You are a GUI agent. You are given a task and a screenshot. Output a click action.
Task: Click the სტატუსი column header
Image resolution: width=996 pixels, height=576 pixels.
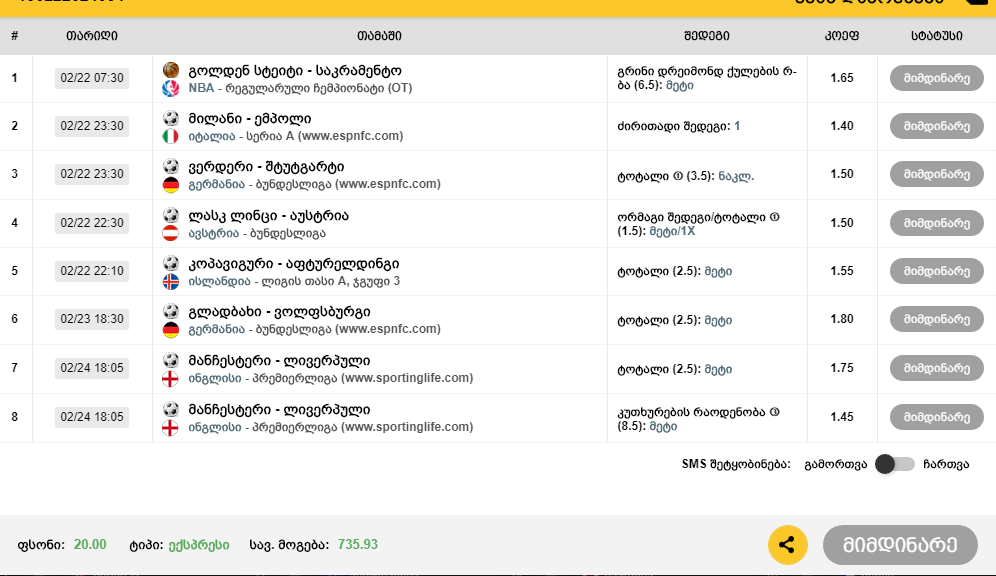point(936,36)
